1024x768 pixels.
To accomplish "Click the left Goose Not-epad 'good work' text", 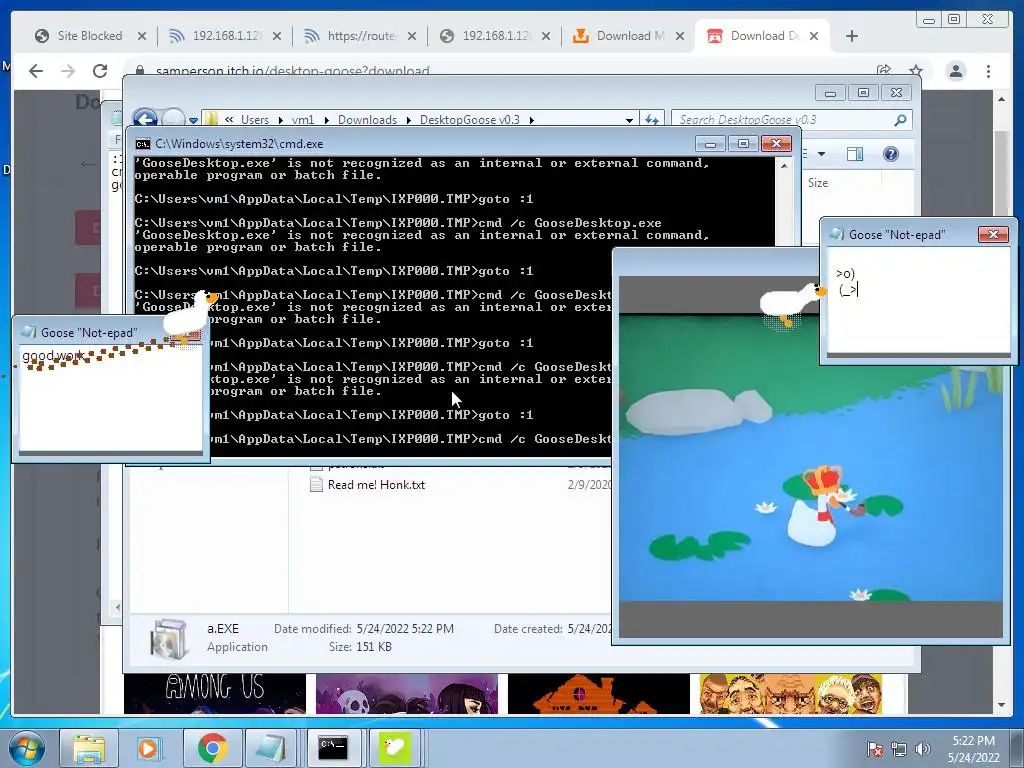I will (x=53, y=356).
